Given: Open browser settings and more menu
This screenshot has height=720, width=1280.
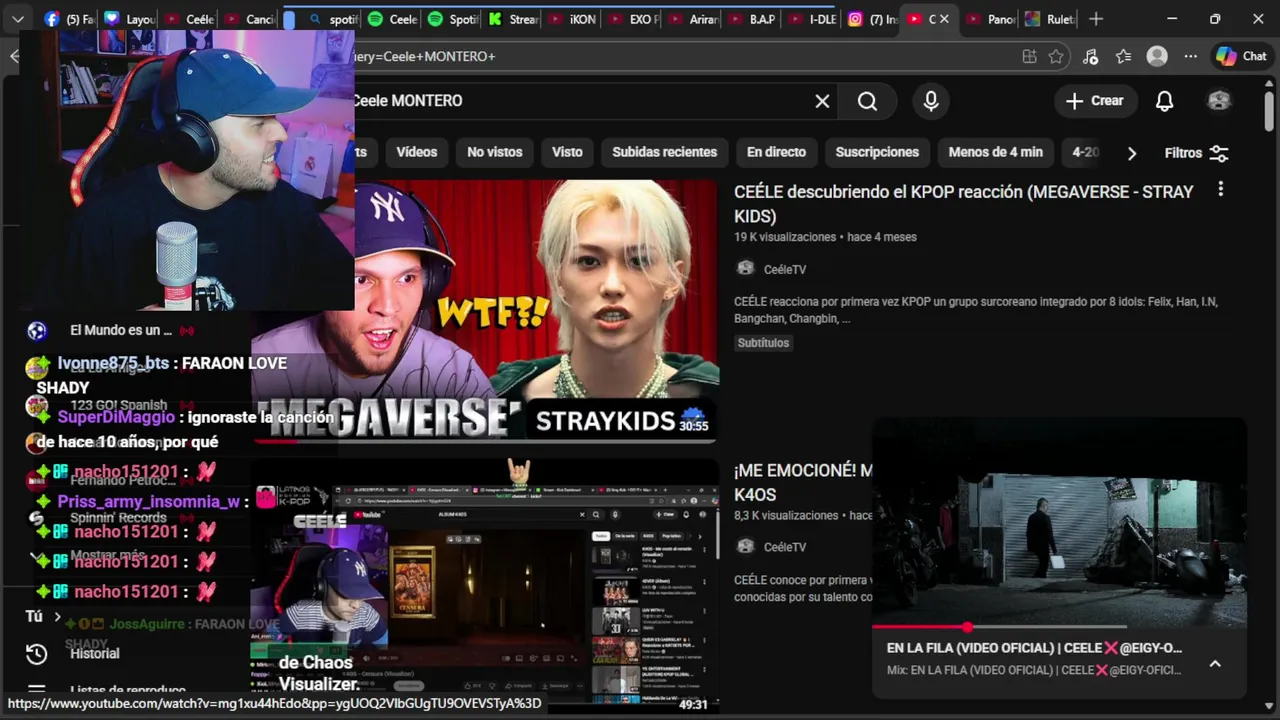Looking at the screenshot, I should pyautogui.click(x=1190, y=57).
